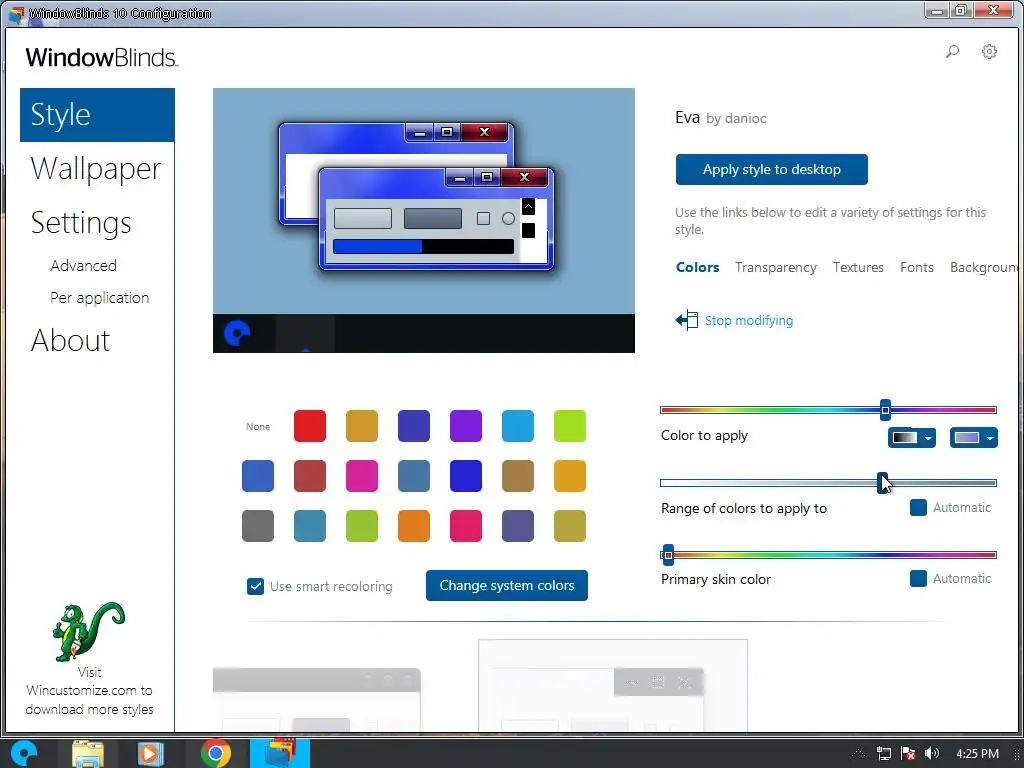Open Google Chrome from the taskbar
The height and width of the screenshot is (768, 1024).
(x=216, y=754)
